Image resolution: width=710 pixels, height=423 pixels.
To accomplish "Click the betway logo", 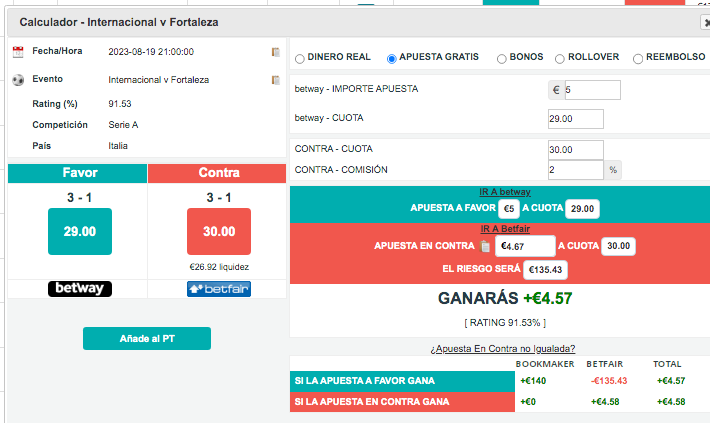I will pos(80,288).
